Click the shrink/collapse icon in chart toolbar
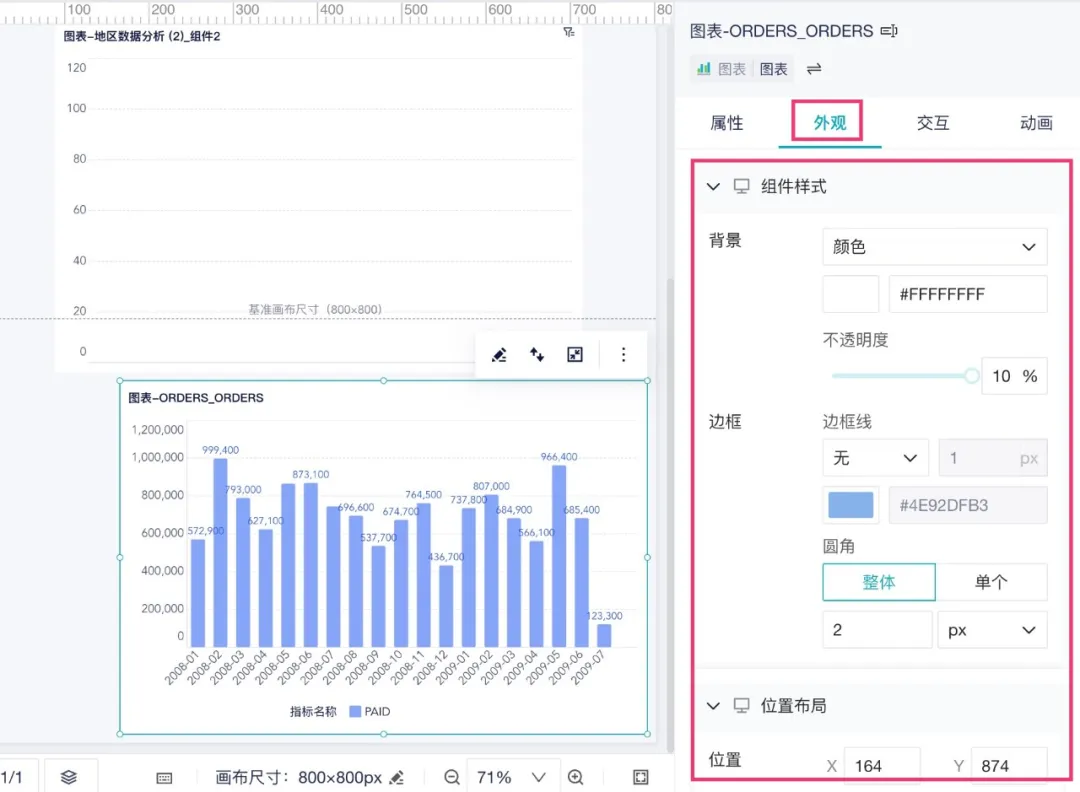Viewport: 1080px width, 792px height. click(575, 355)
